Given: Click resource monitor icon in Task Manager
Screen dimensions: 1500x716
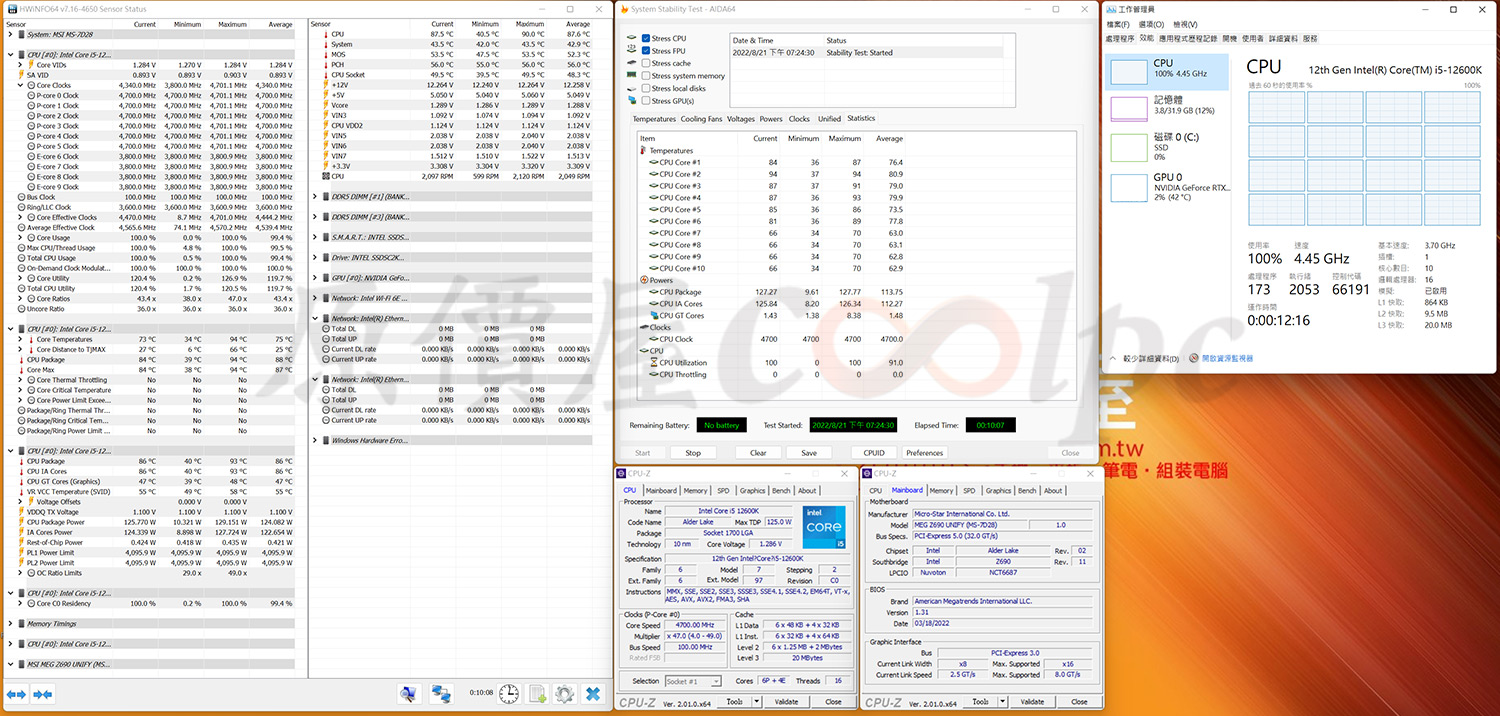Looking at the screenshot, I should [1195, 358].
